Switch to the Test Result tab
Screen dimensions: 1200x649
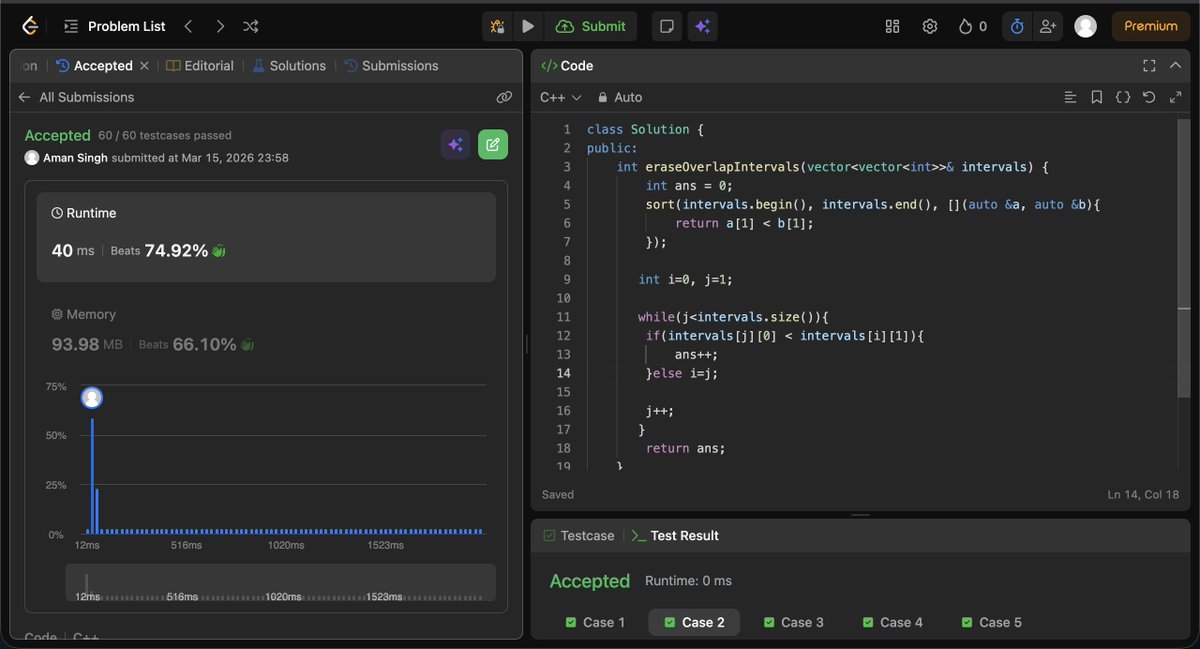(675, 536)
